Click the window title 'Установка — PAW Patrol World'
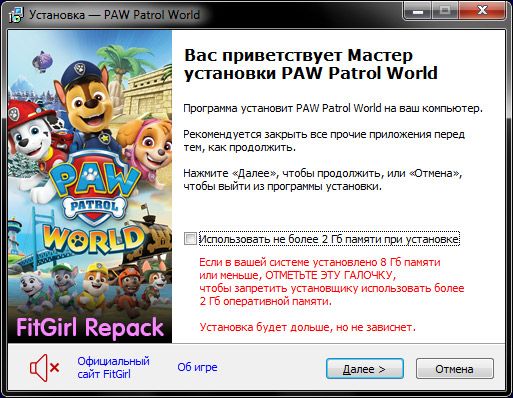 [114, 15]
